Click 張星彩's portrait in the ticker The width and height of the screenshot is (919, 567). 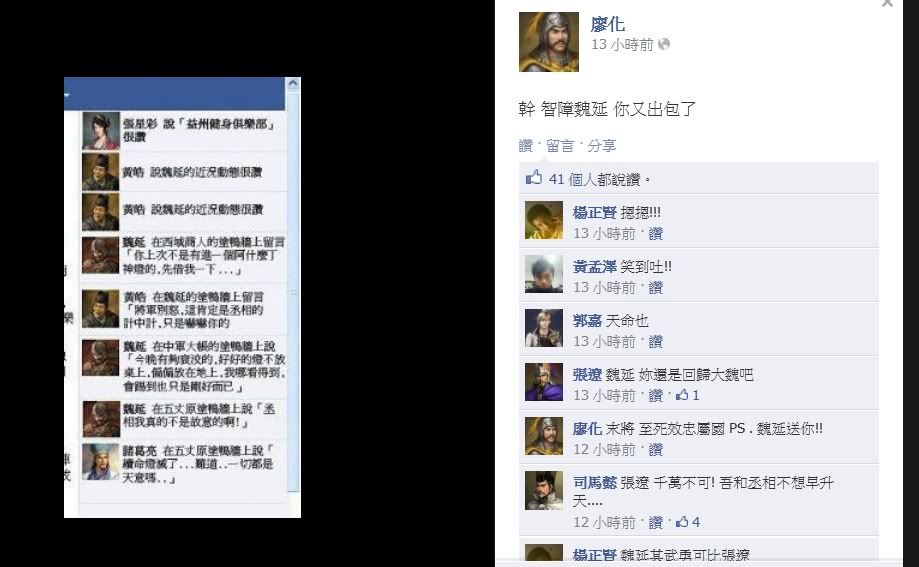click(x=101, y=131)
